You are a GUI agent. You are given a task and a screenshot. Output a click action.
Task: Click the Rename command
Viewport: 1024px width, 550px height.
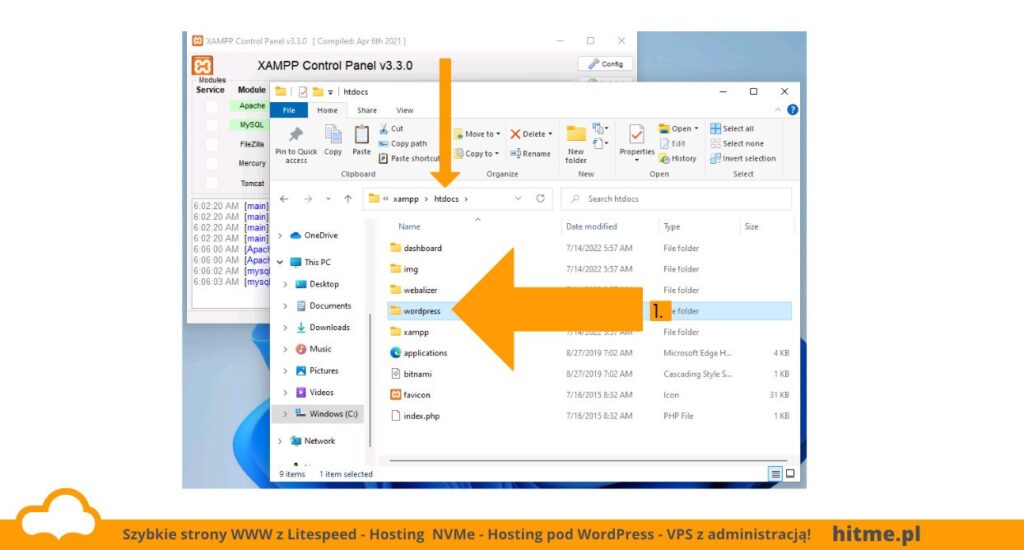point(530,154)
